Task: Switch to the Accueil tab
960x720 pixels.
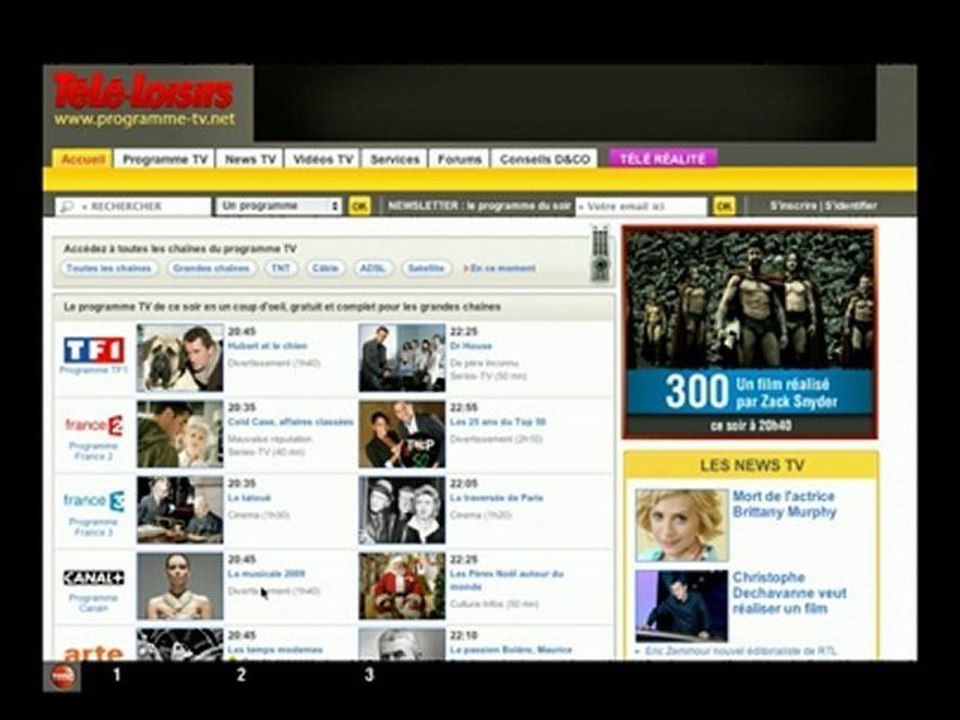Action: pyautogui.click(x=82, y=159)
